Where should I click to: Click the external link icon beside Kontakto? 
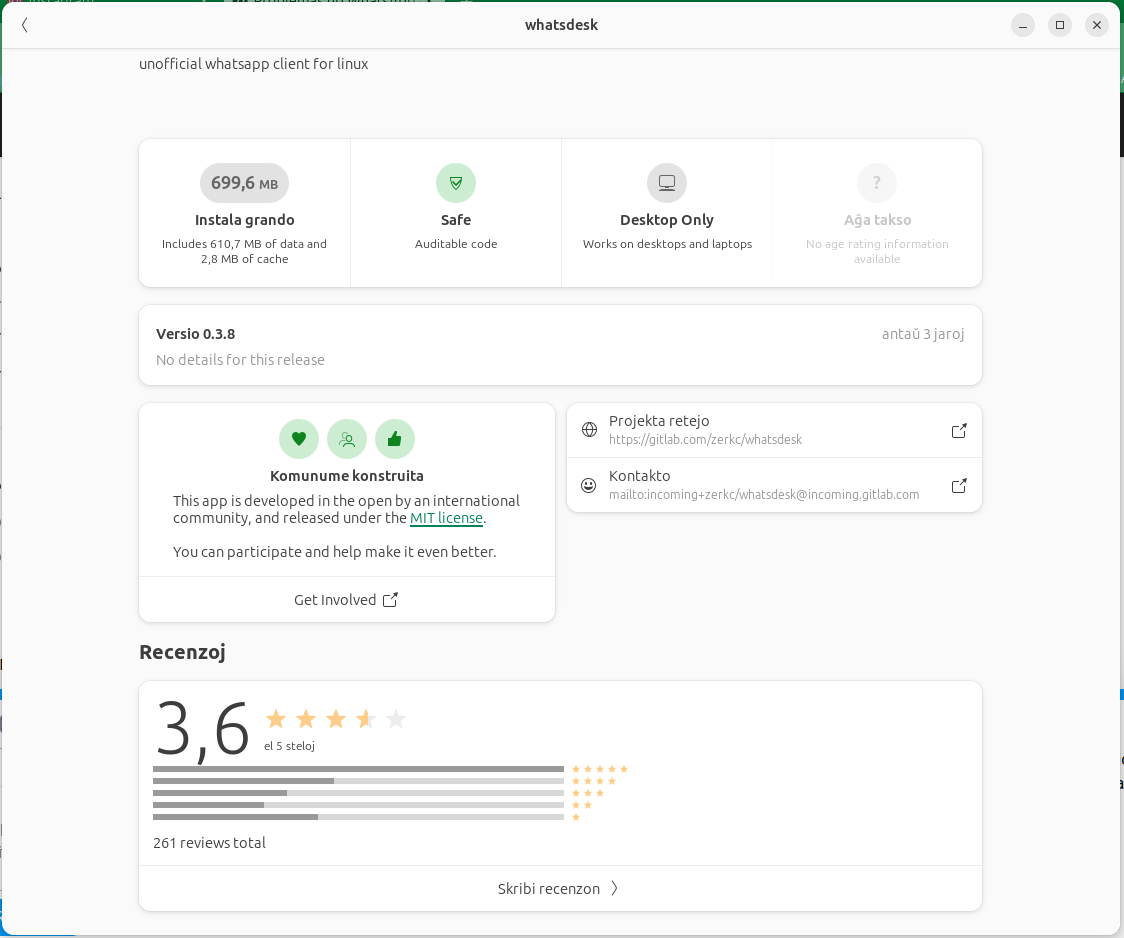[x=959, y=486]
